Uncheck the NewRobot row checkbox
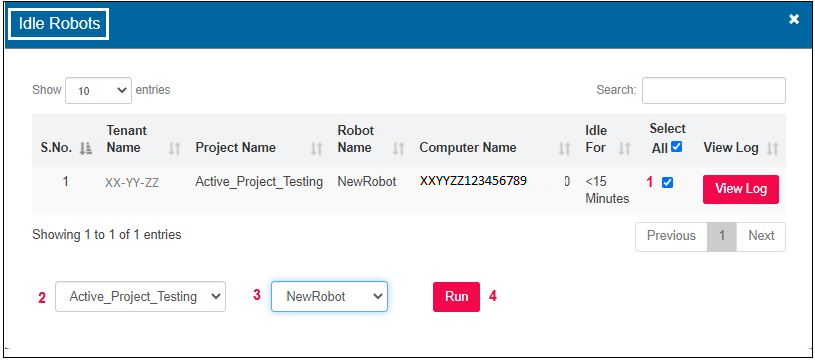815x361 pixels. point(667,183)
